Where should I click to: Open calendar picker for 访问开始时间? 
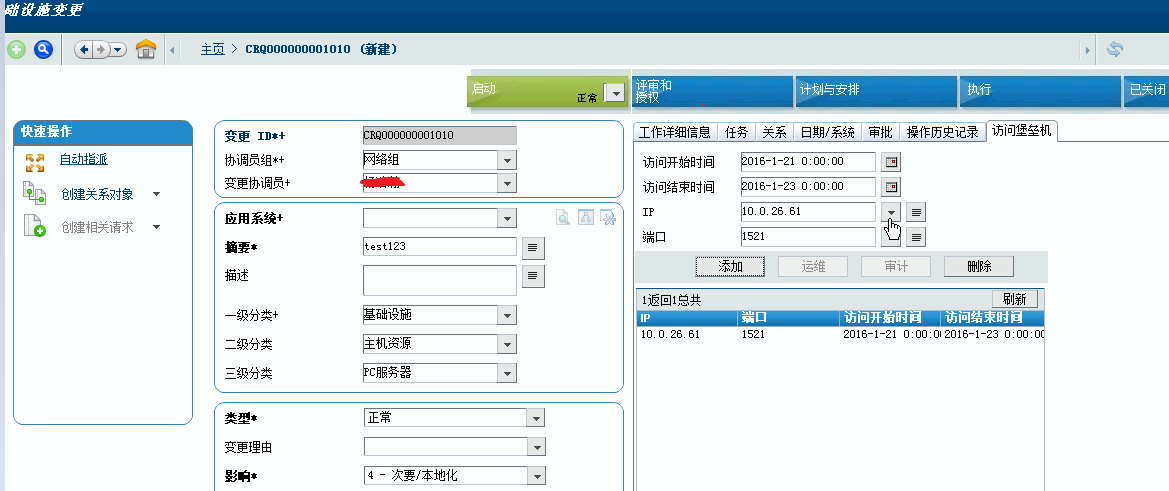coord(889,162)
